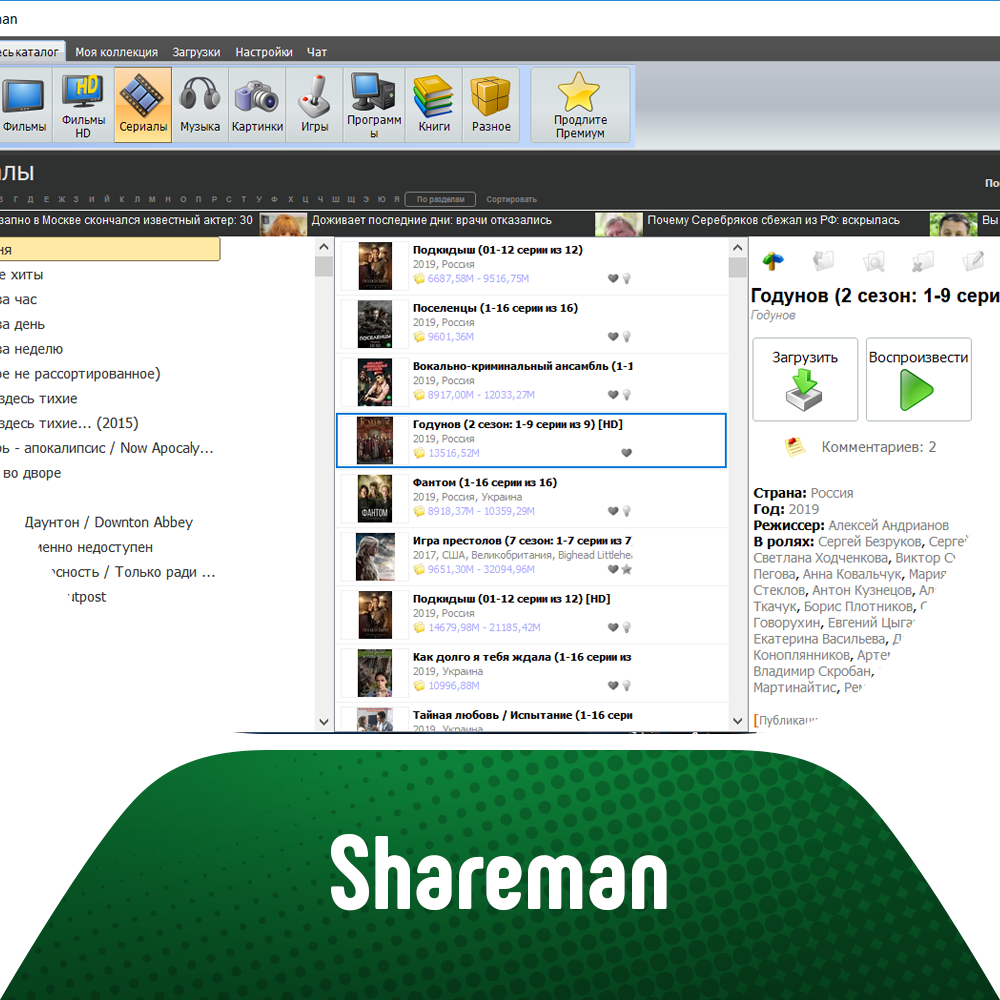The image size is (1000, 1000).
Task: Toggle favorite heart on Годунов row
Action: [x=626, y=453]
